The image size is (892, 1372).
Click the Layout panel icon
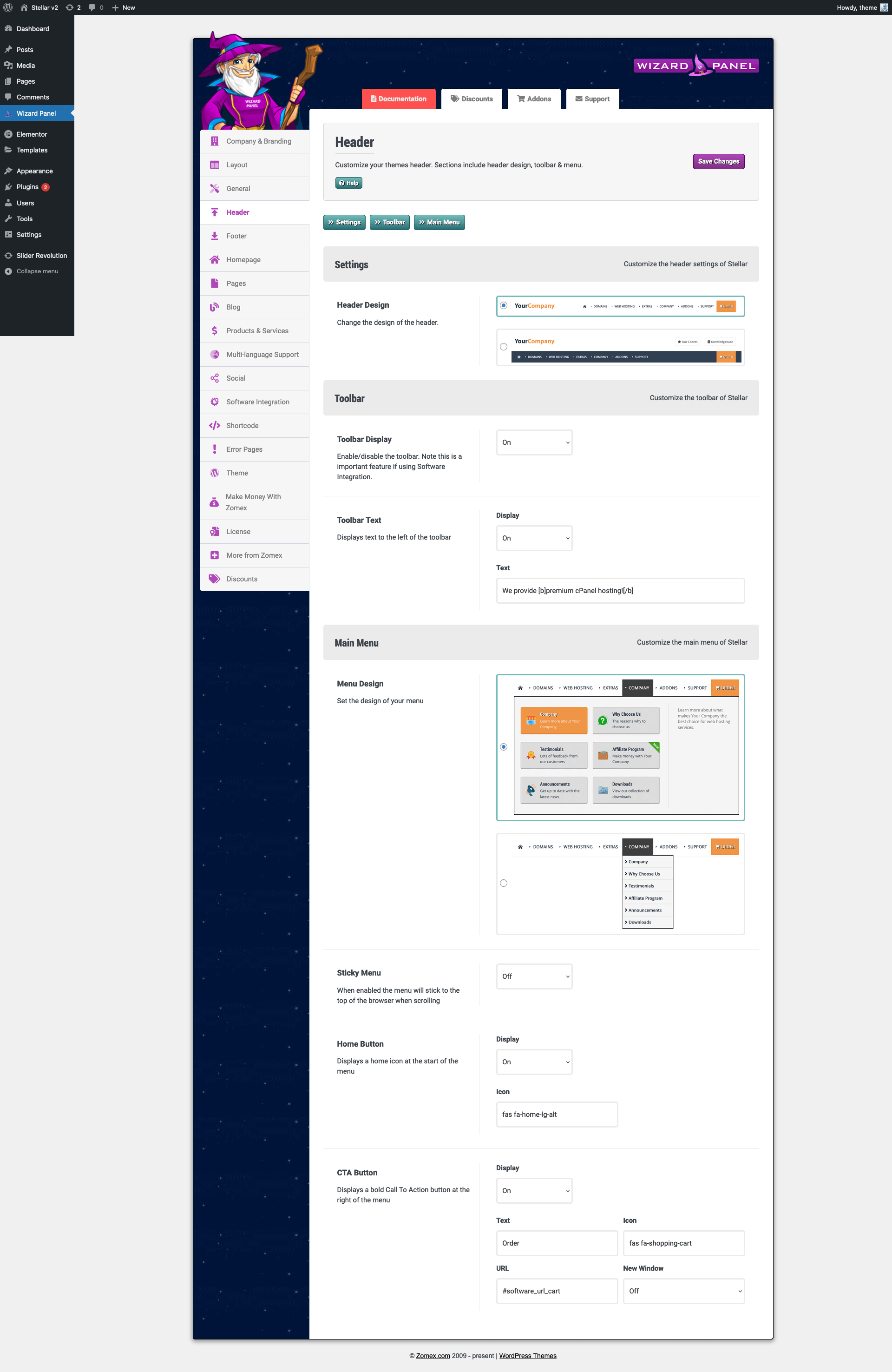214,165
